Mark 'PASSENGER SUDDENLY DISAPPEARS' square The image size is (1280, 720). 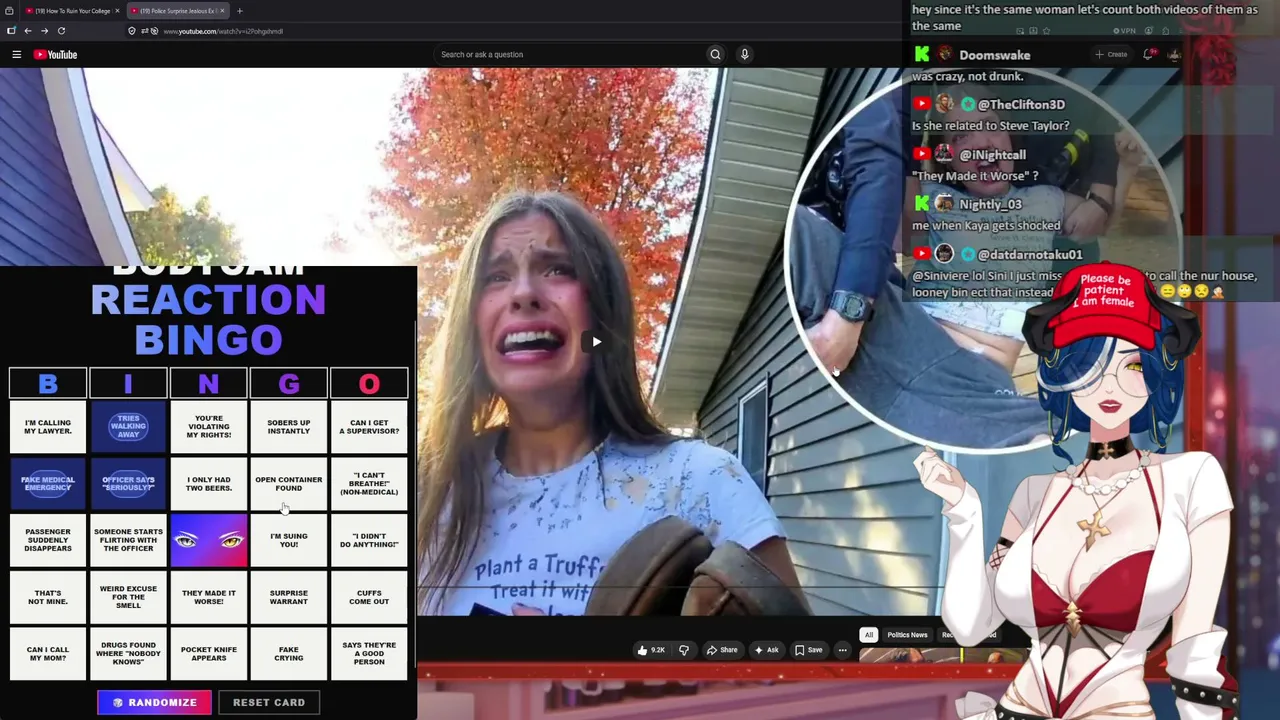[x=48, y=540]
